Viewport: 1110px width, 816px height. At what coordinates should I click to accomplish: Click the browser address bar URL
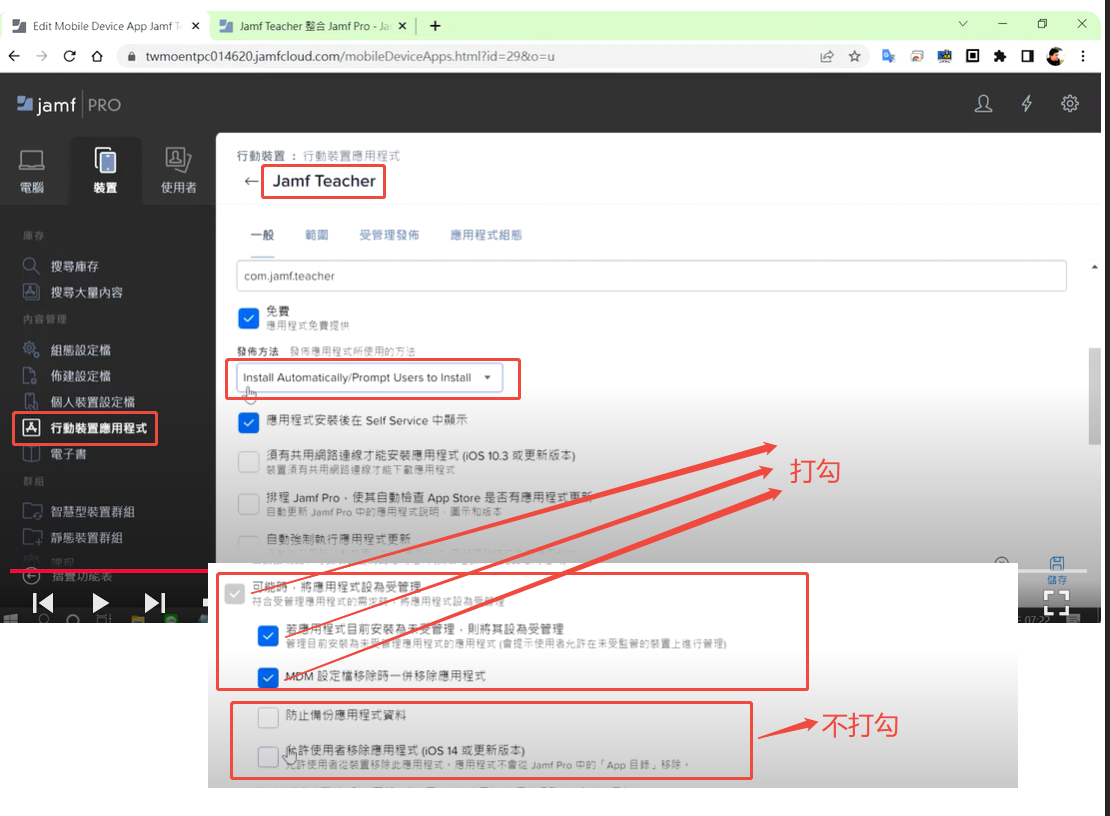(350, 56)
